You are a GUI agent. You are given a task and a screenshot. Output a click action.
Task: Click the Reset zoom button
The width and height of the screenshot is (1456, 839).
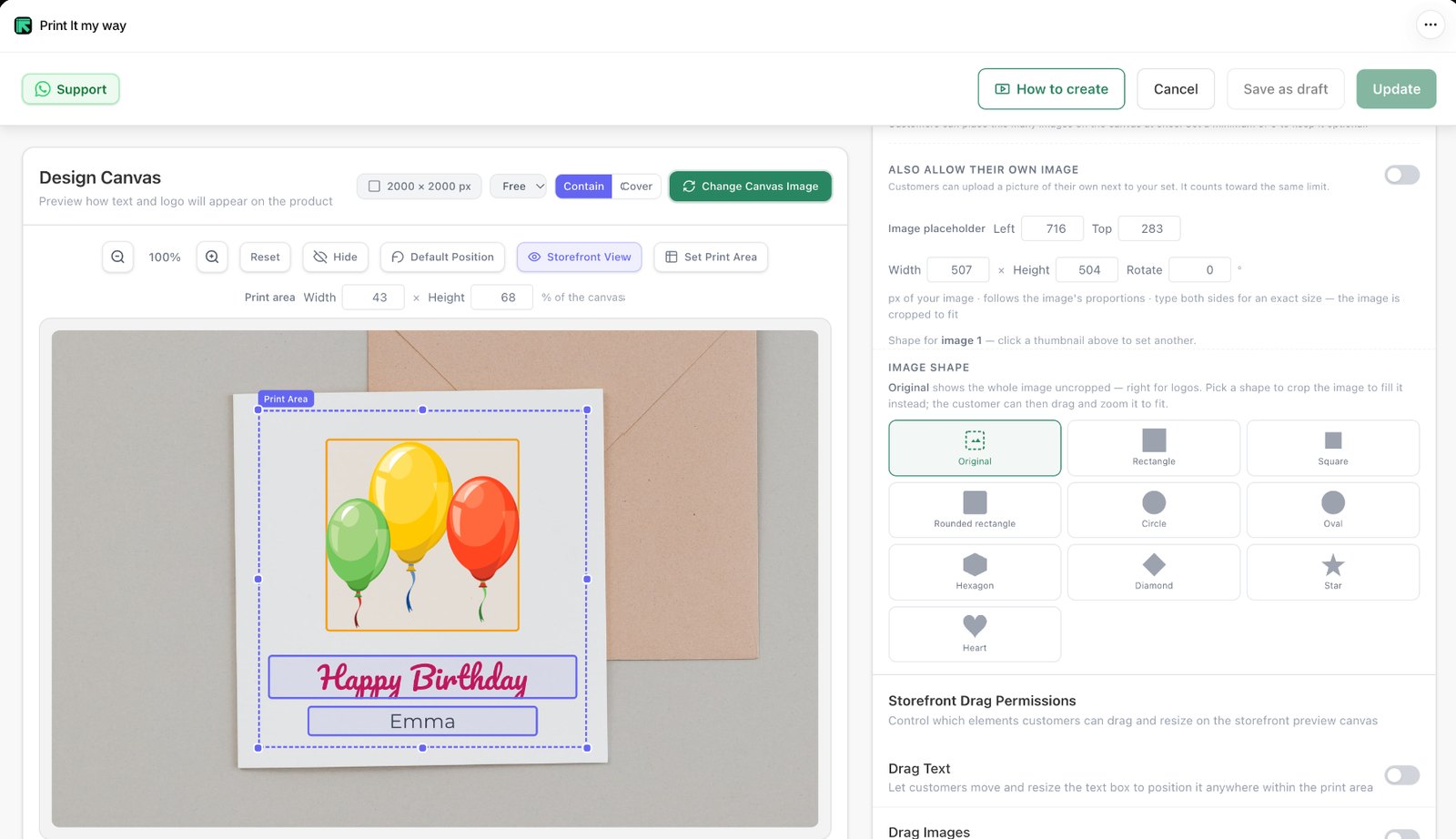click(x=265, y=257)
